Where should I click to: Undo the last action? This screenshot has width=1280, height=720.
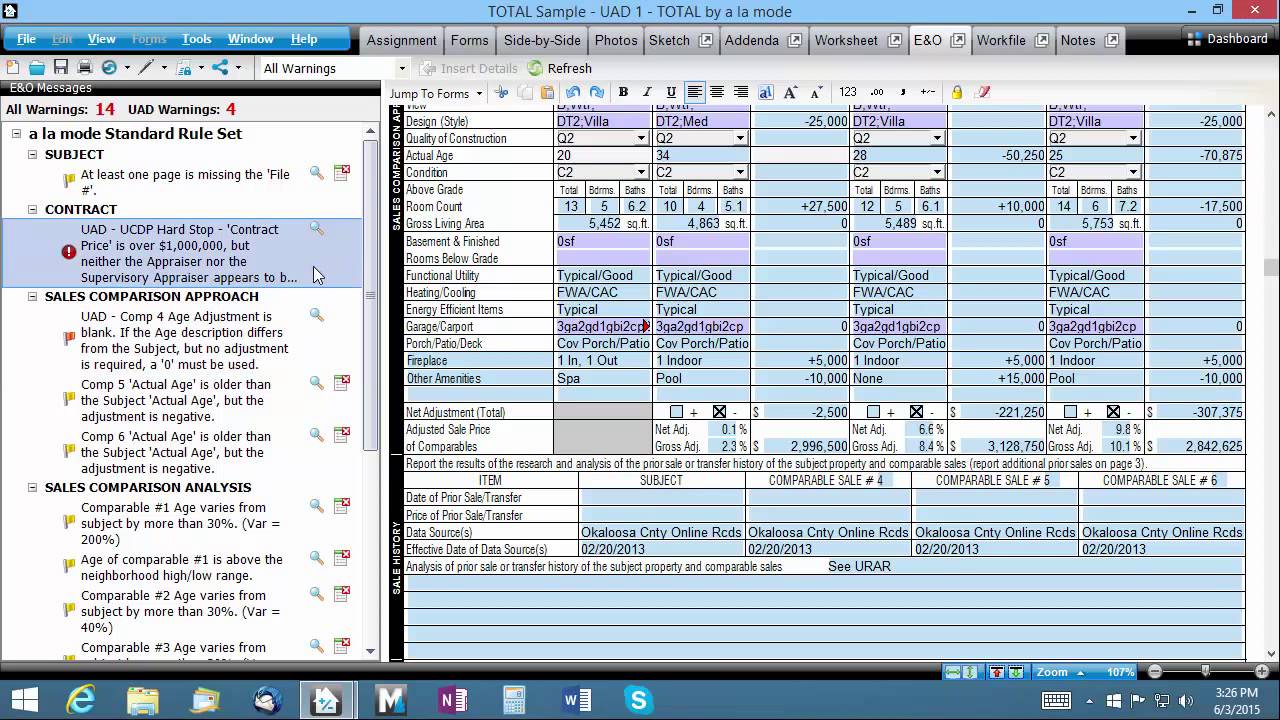pyautogui.click(x=573, y=93)
